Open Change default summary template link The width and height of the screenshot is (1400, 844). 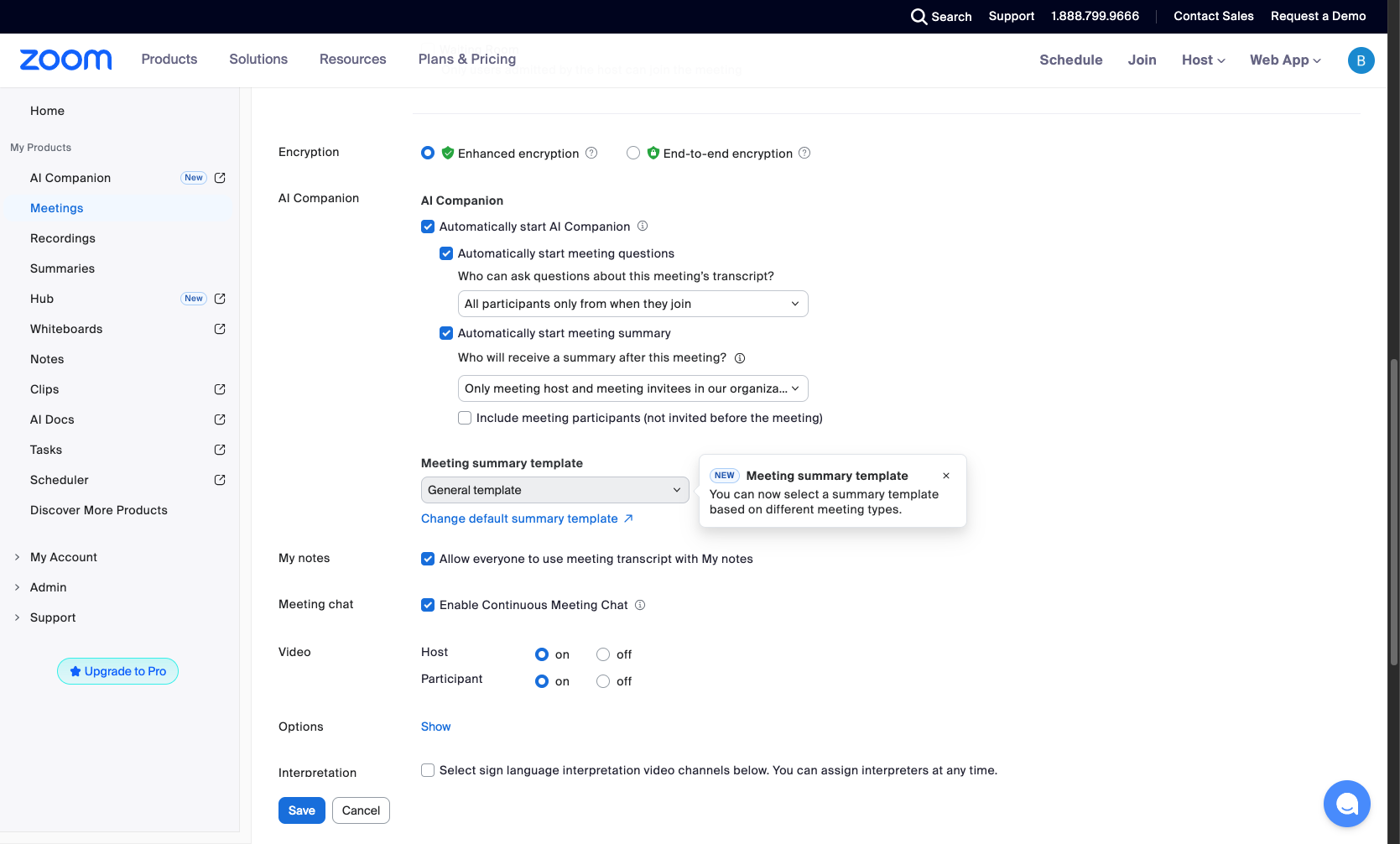pyautogui.click(x=527, y=518)
